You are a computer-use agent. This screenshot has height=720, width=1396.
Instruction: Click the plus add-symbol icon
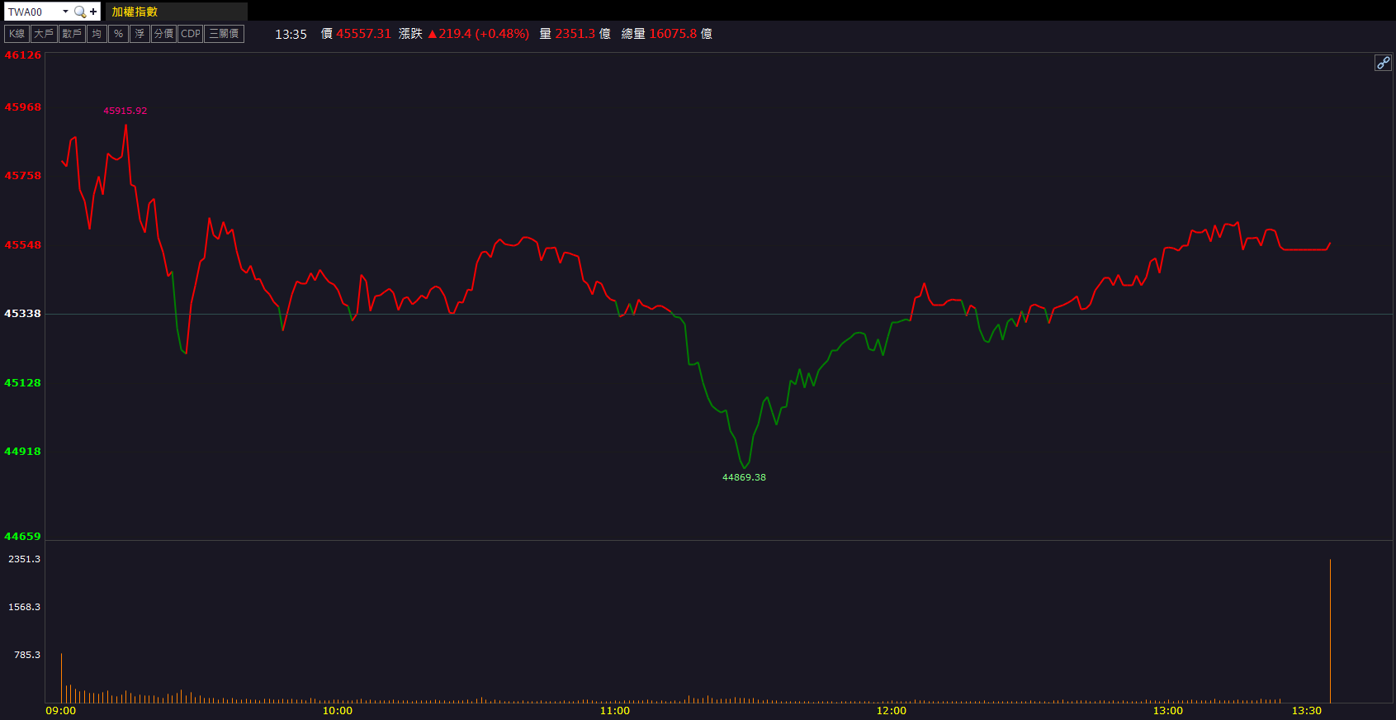coord(94,12)
